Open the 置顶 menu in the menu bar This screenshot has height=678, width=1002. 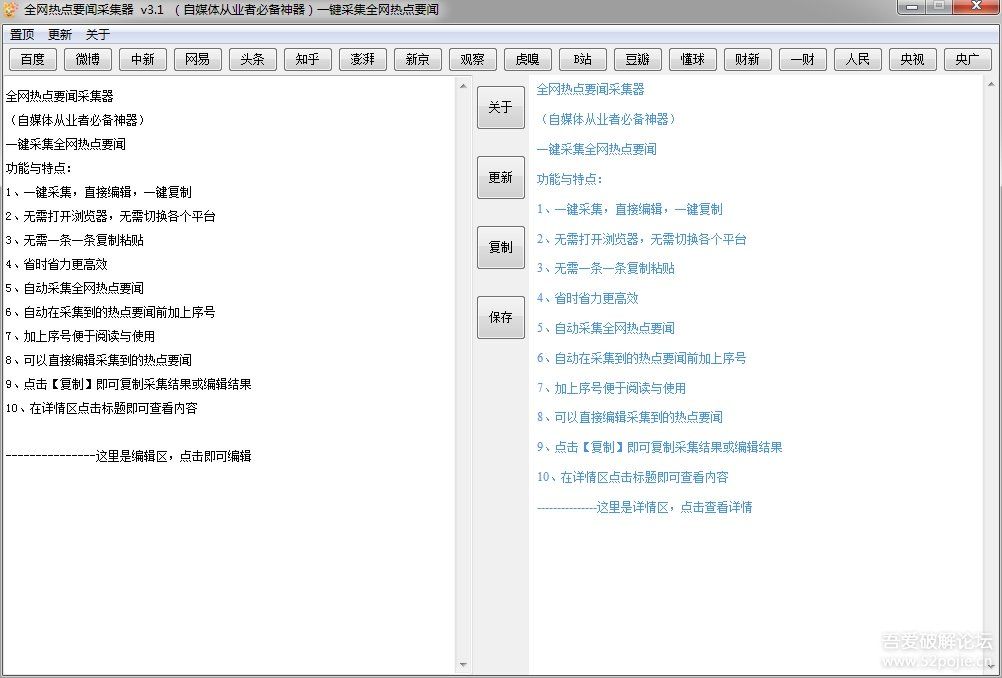(22, 34)
